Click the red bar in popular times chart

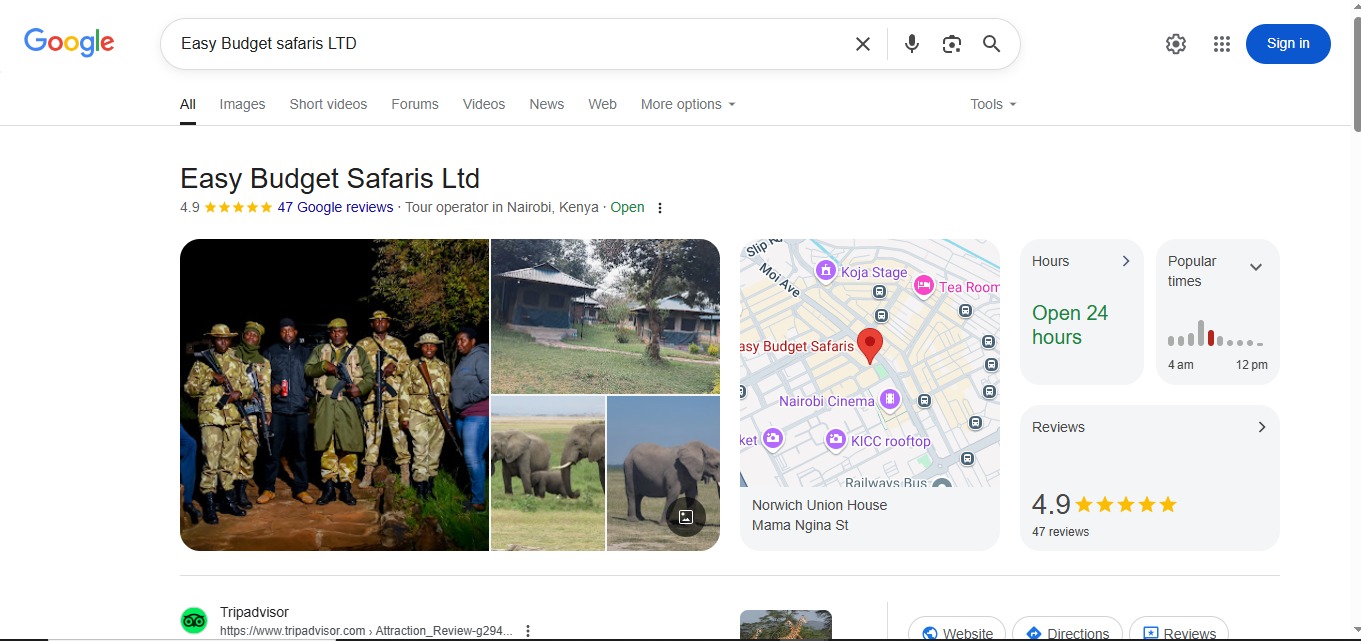click(1211, 338)
